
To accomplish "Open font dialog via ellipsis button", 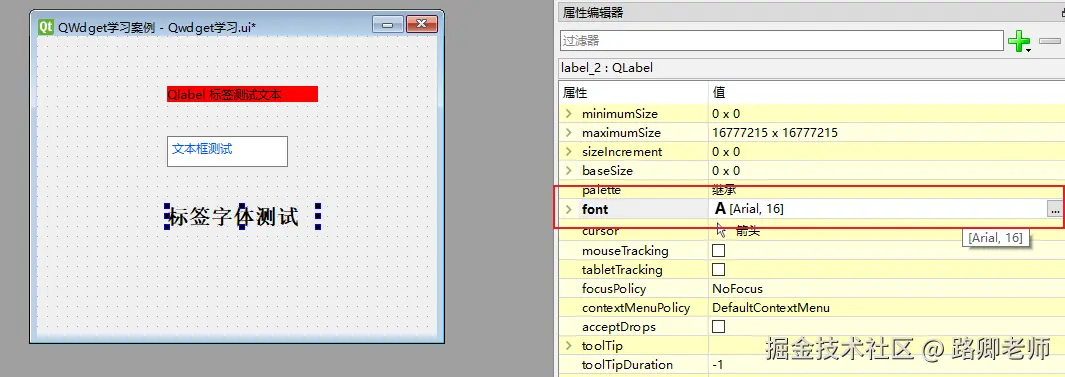I will click(1054, 210).
